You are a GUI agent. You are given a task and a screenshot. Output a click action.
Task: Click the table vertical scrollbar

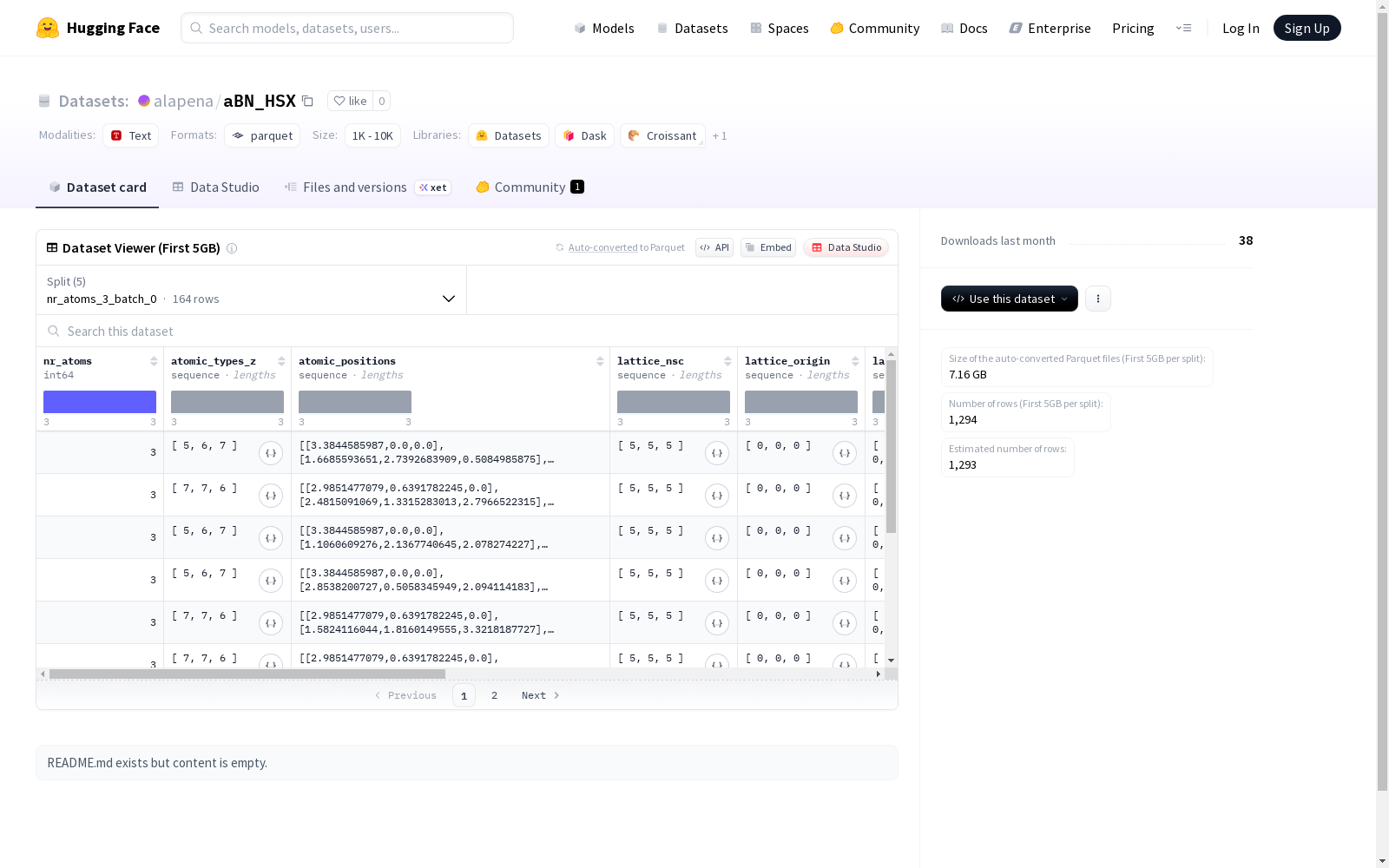pos(891,447)
